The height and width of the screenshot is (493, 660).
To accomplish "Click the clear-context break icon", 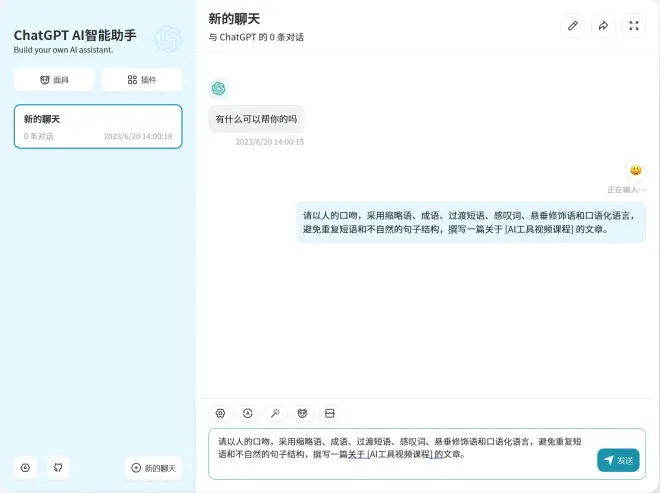I will [x=330, y=413].
